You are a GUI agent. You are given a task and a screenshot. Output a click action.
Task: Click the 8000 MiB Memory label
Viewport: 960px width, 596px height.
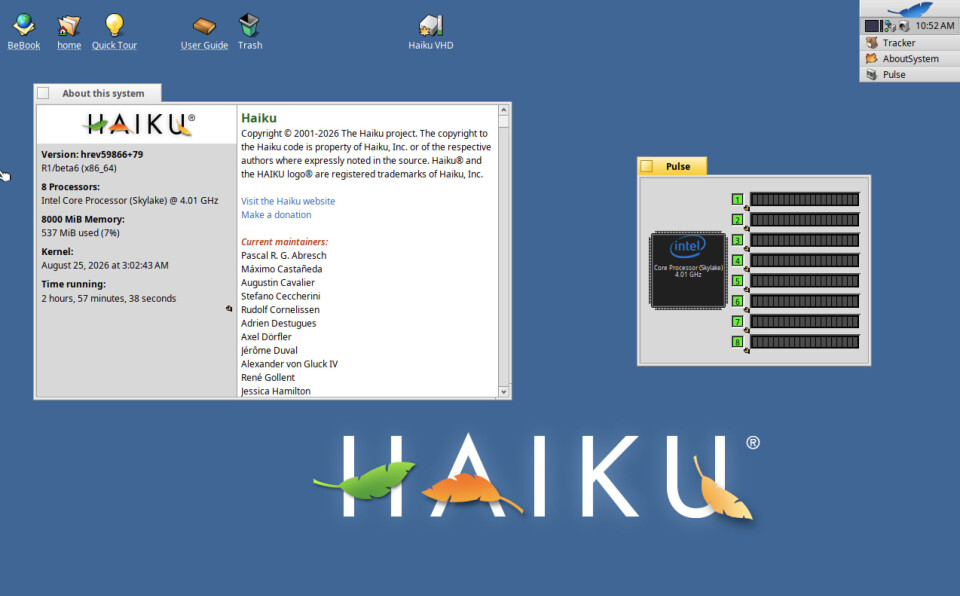click(83, 219)
